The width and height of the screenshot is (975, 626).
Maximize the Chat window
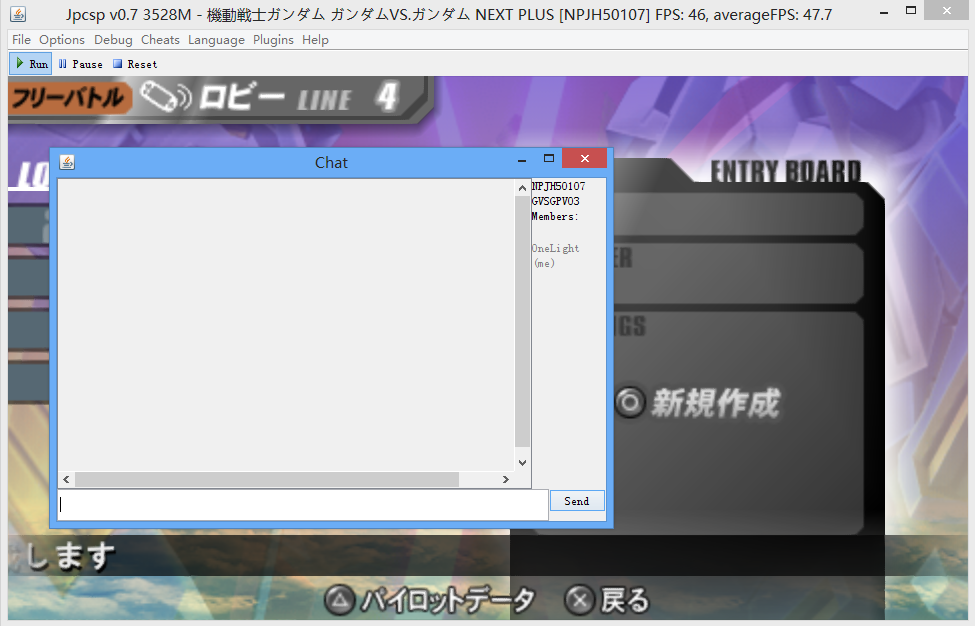tap(548, 159)
